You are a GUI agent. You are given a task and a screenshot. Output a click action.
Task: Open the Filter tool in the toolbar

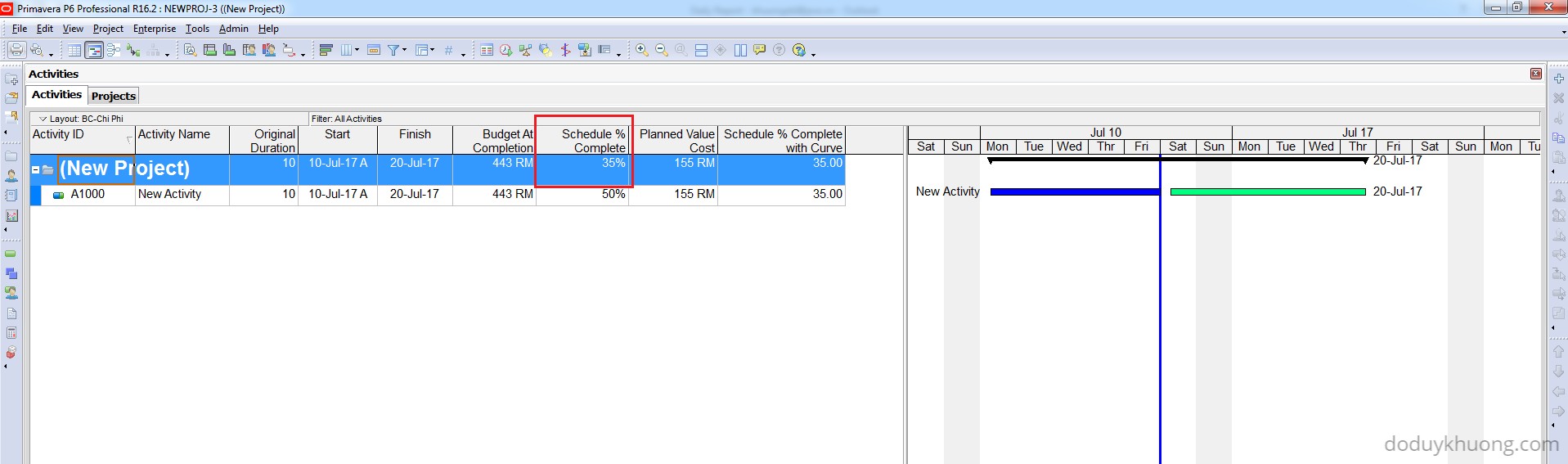[x=393, y=51]
